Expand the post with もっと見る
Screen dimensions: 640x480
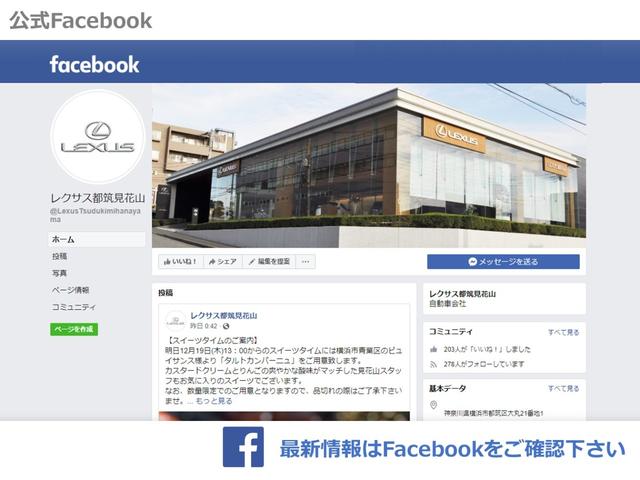click(214, 401)
